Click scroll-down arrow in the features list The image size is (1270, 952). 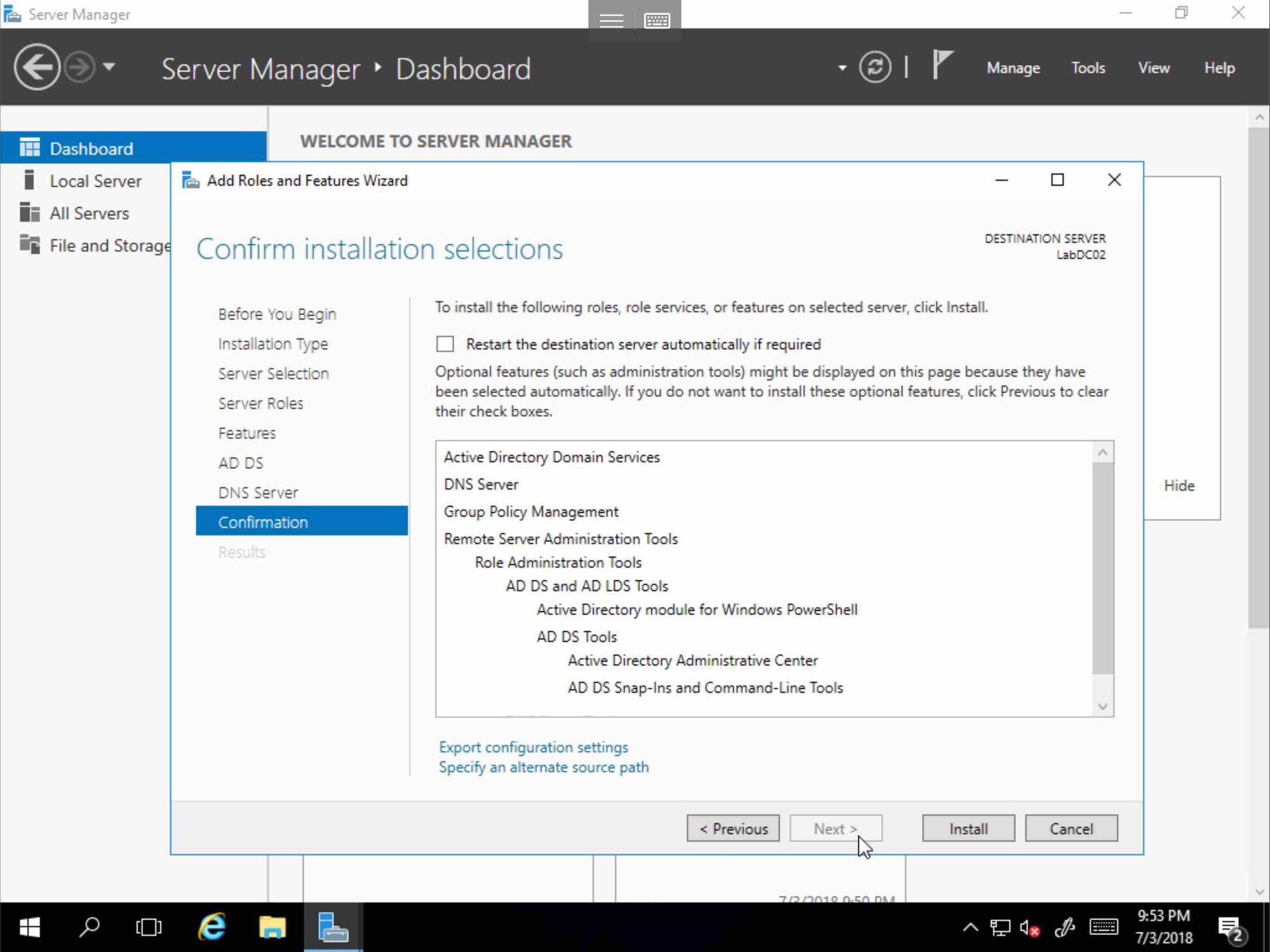point(1102,706)
